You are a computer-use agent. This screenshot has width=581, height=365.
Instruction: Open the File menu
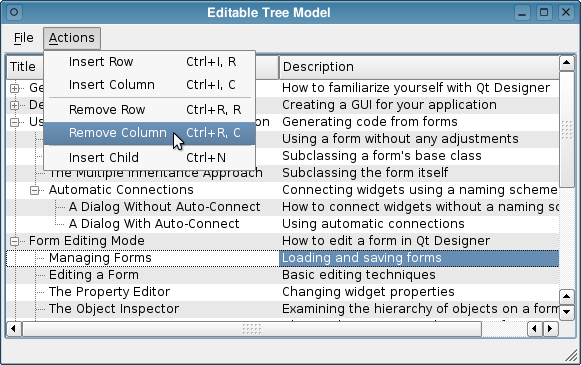pyautogui.click(x=23, y=38)
